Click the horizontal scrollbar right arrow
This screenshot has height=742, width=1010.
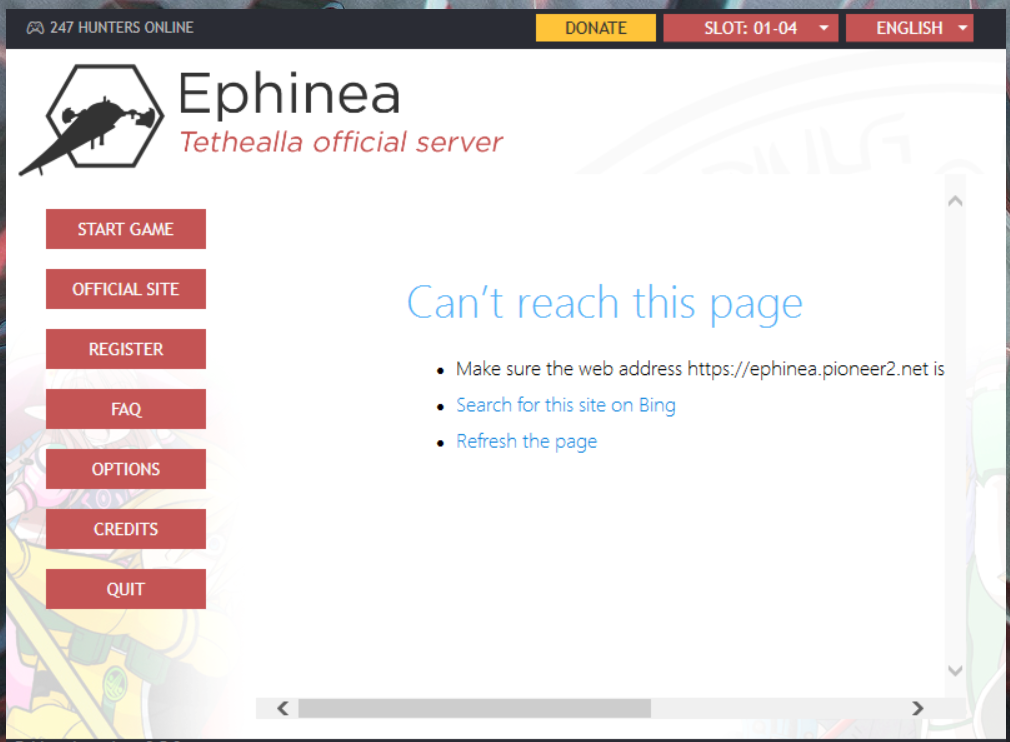pos(917,709)
